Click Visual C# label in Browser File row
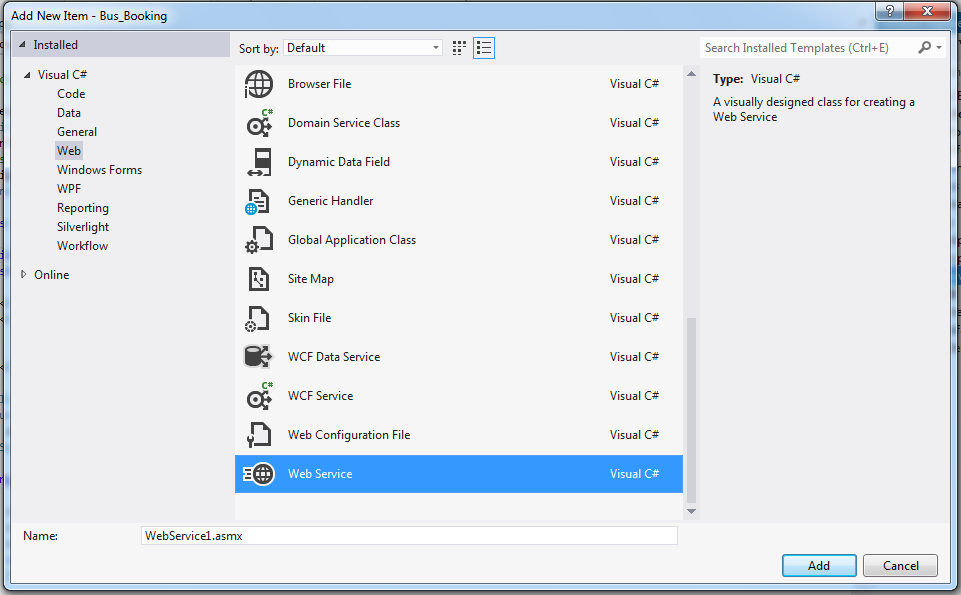 coord(634,84)
